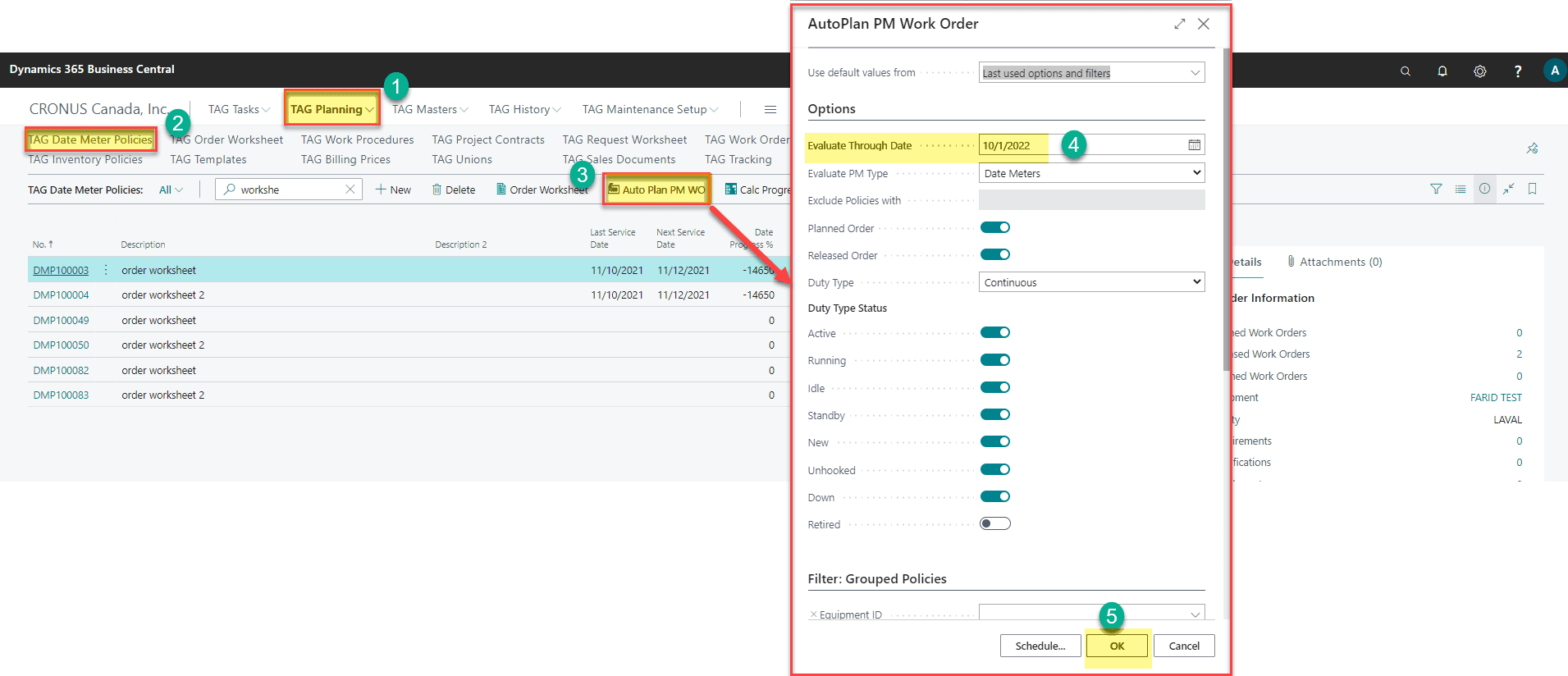Screen dimensions: 1568x676
Task: Disable the Standby status toggle
Action: point(994,415)
